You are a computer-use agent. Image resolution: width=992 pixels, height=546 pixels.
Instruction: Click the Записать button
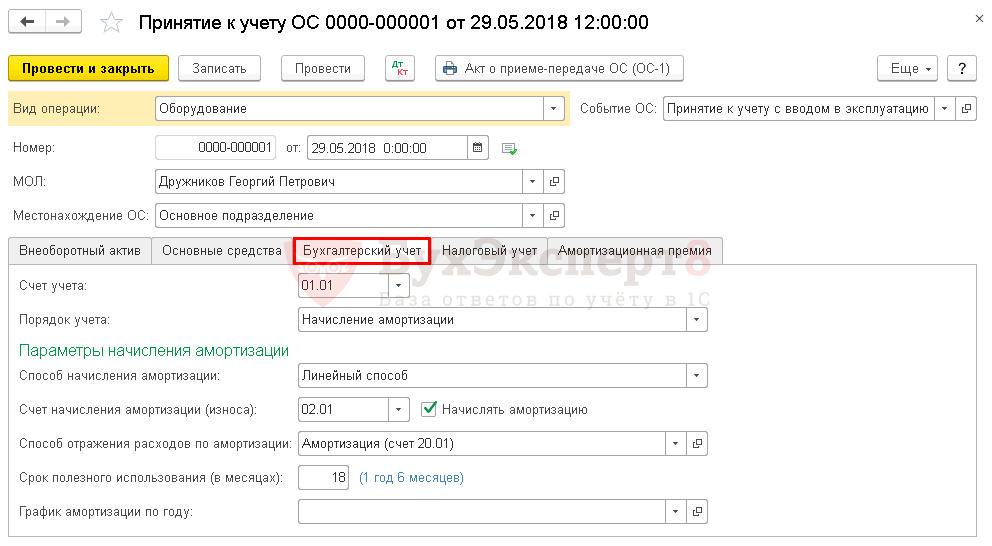(x=219, y=68)
